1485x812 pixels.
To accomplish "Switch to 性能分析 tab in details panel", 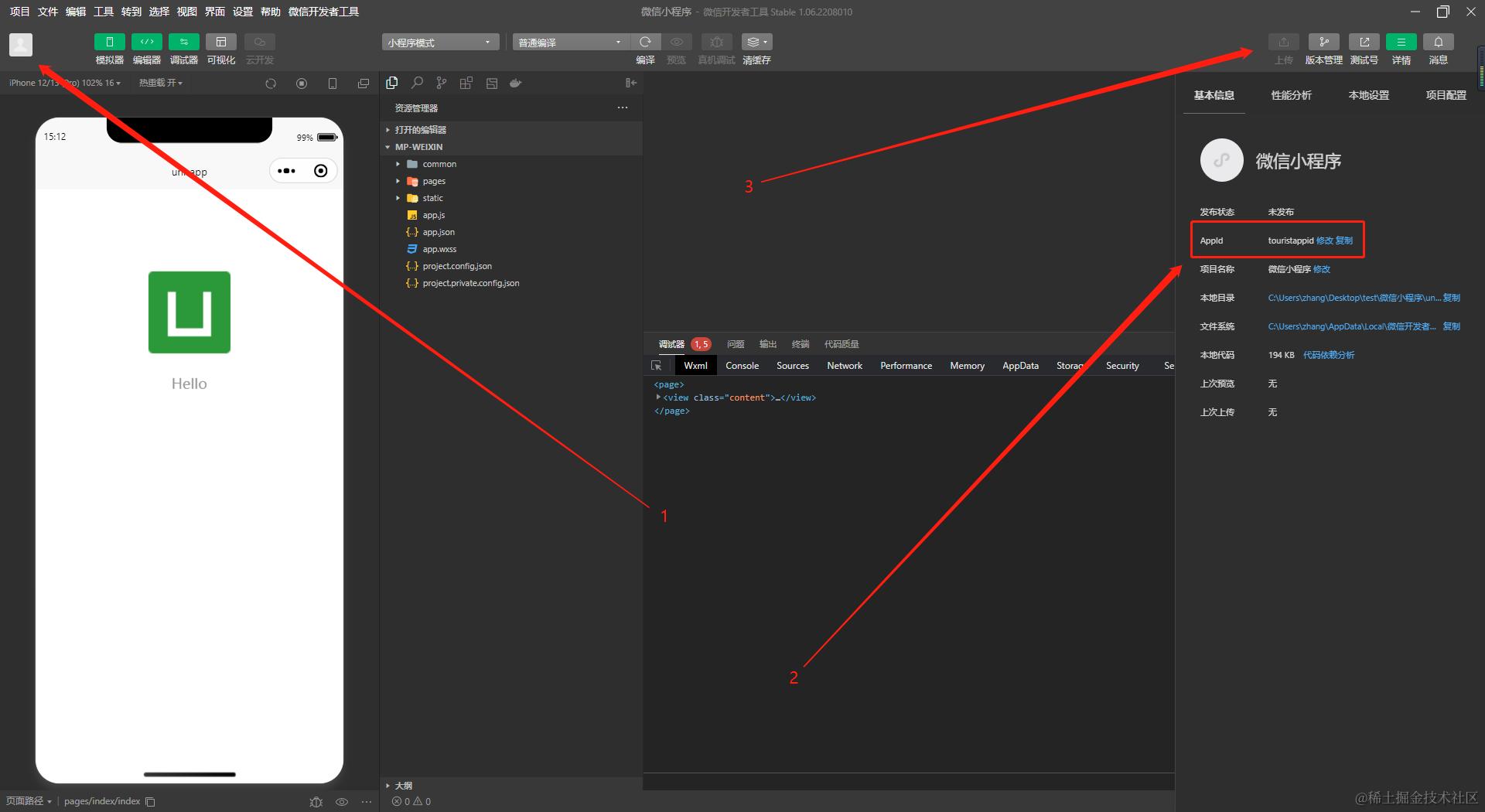I will pos(1291,95).
